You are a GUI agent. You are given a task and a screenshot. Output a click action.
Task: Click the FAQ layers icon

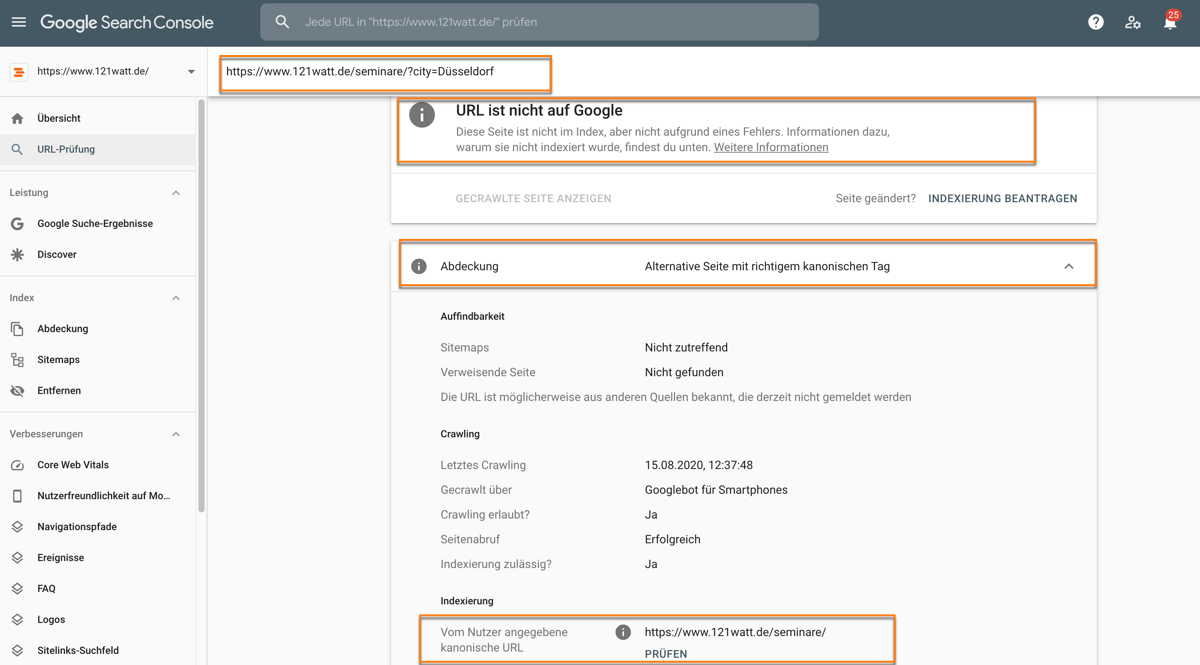point(17,589)
